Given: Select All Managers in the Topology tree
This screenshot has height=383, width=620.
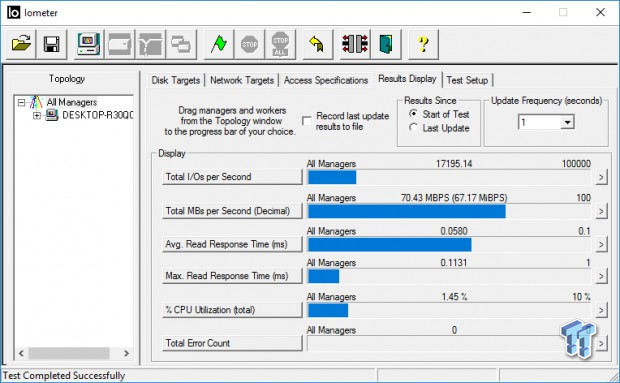Looking at the screenshot, I should [72, 102].
